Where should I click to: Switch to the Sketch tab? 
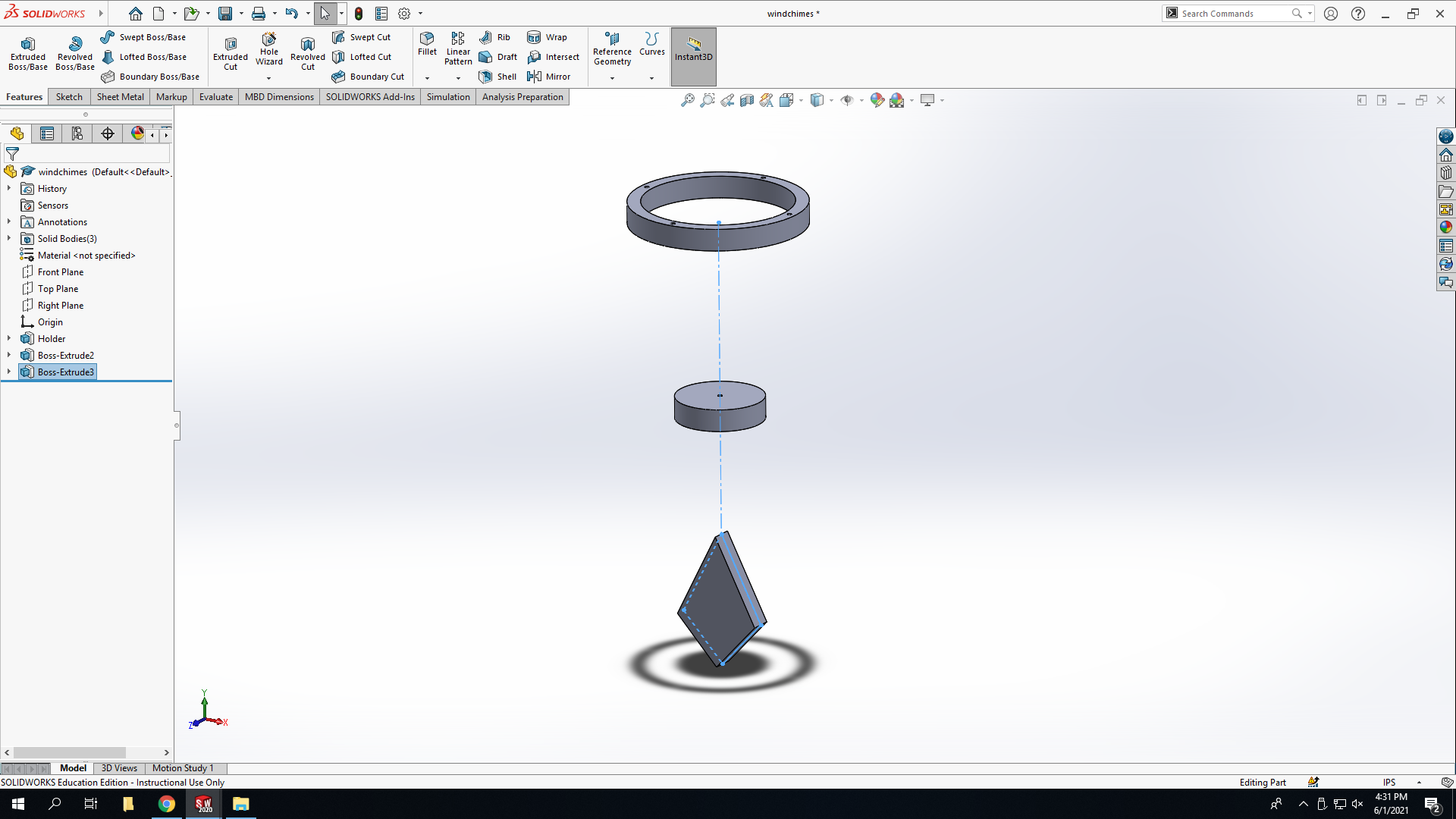[x=69, y=97]
